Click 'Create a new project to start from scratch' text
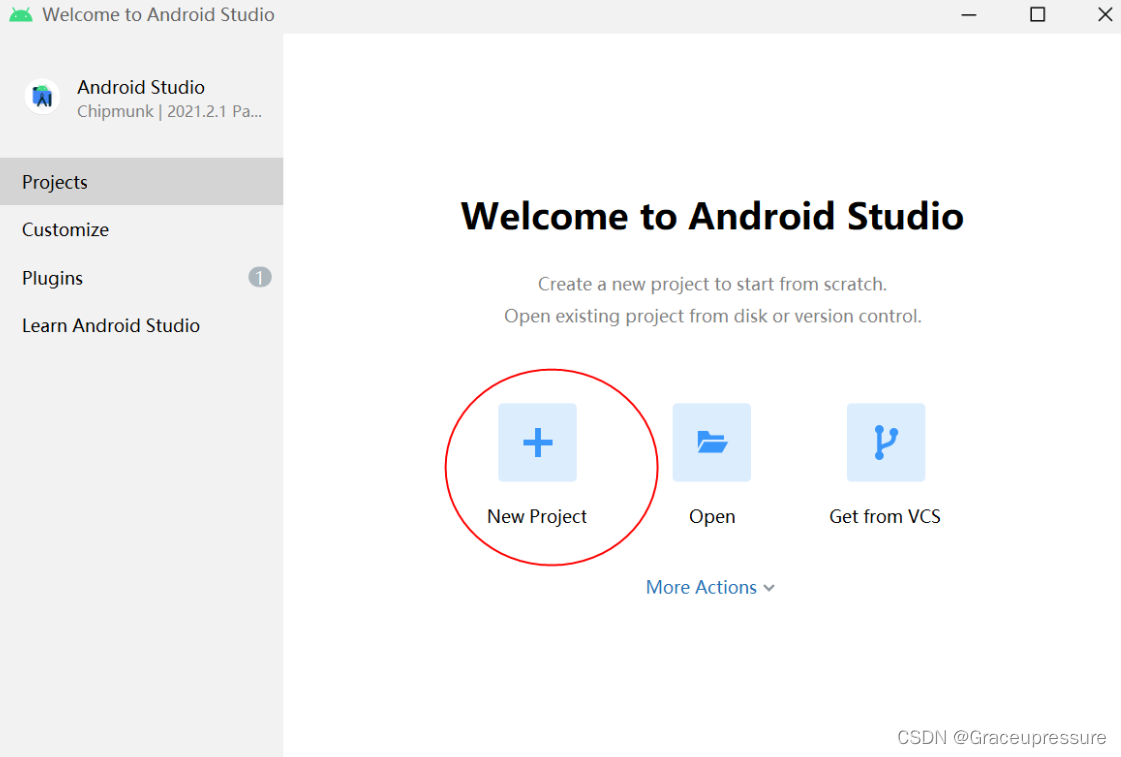The width and height of the screenshot is (1121, 757). (x=712, y=284)
